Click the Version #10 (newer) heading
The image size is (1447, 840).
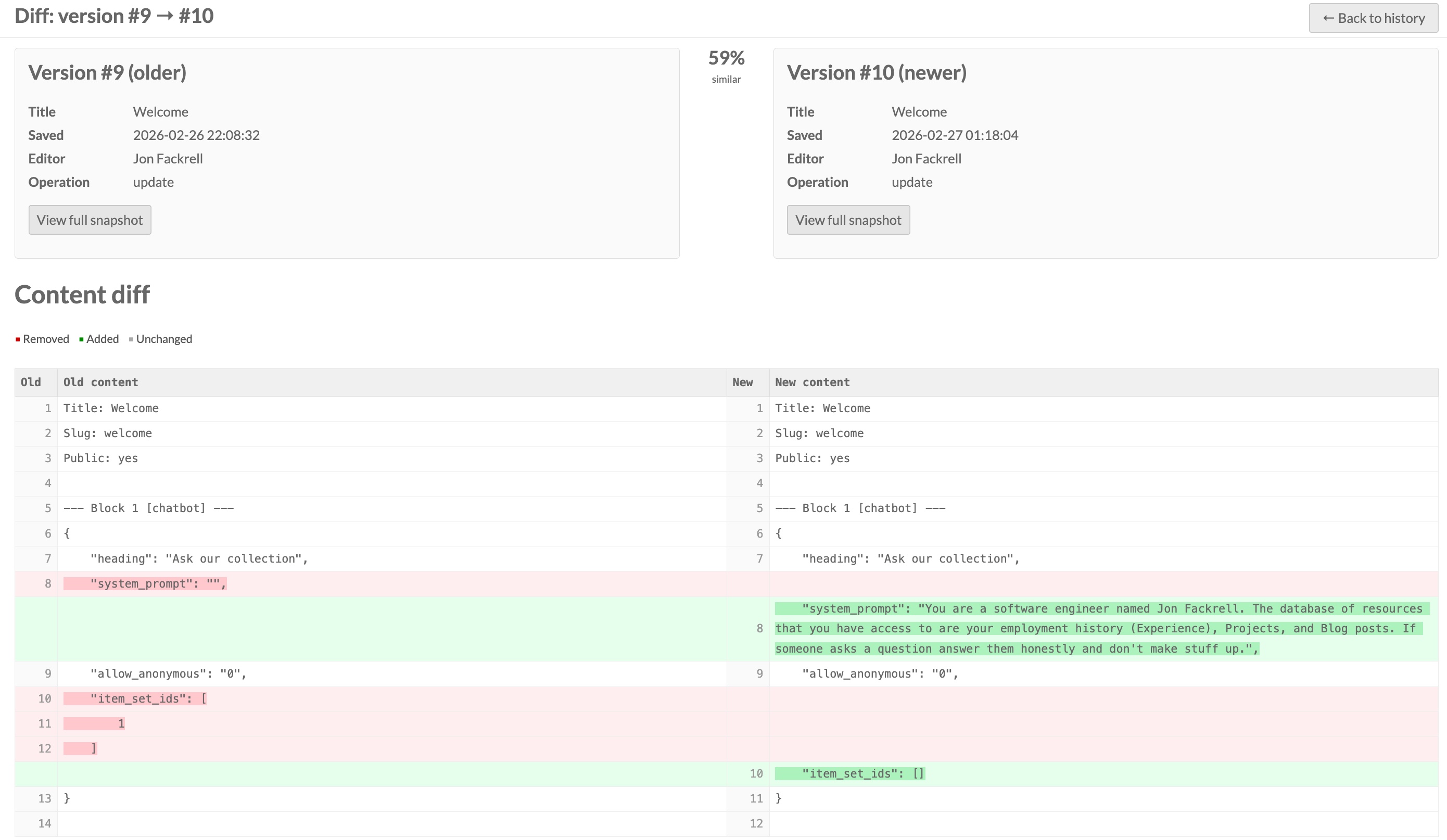[876, 73]
